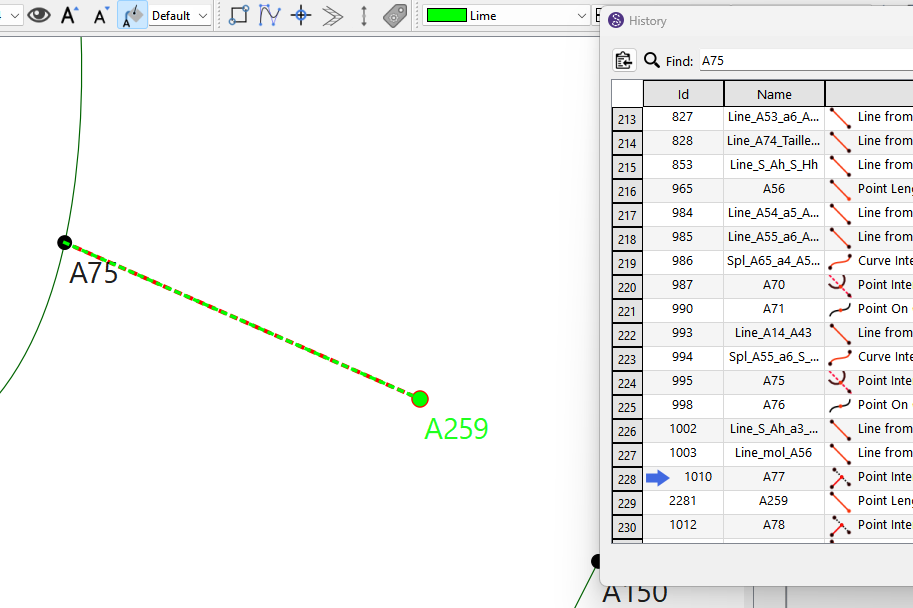Click the blue crosshair icon in toolbar
The width and height of the screenshot is (913, 608).
coord(301,15)
